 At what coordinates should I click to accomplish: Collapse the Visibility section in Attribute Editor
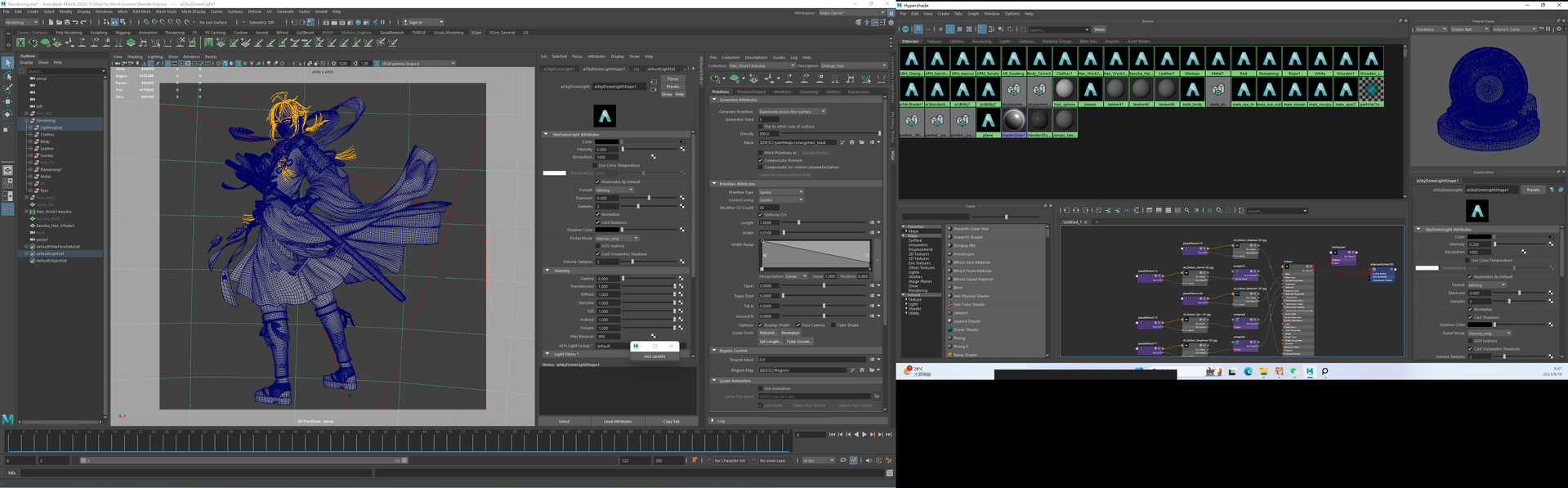click(x=547, y=271)
